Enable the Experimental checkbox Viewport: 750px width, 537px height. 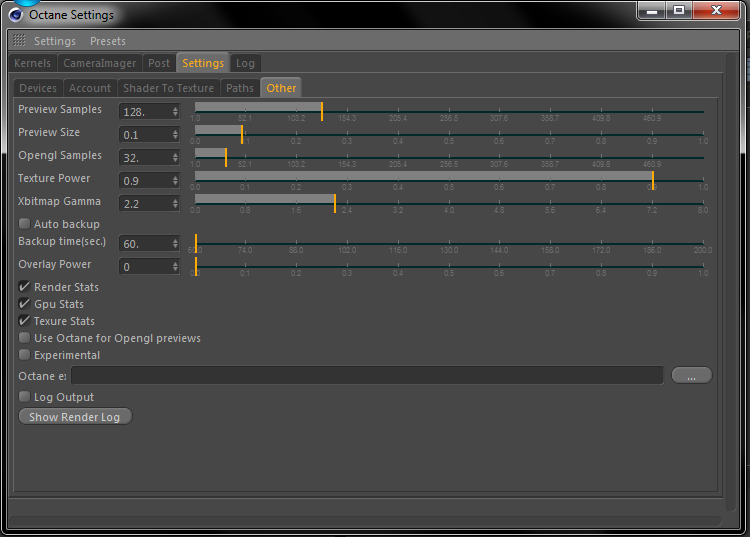tap(24, 355)
